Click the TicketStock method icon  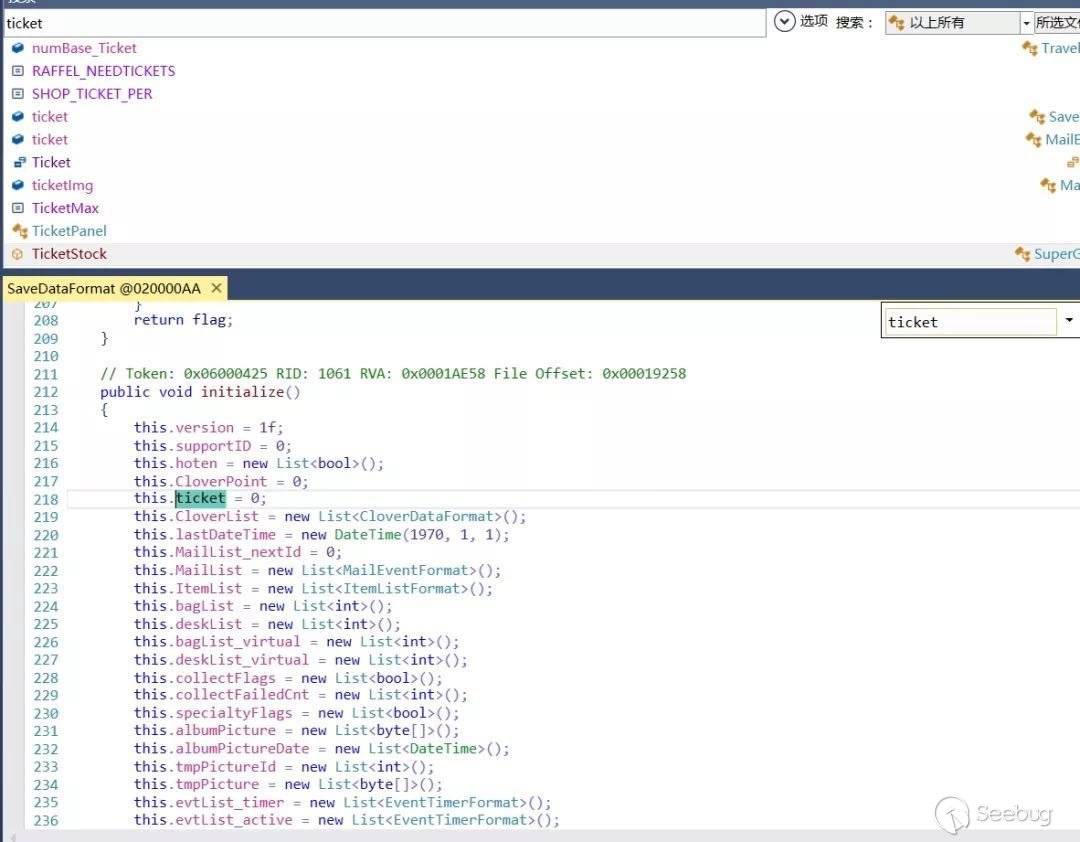pos(17,254)
